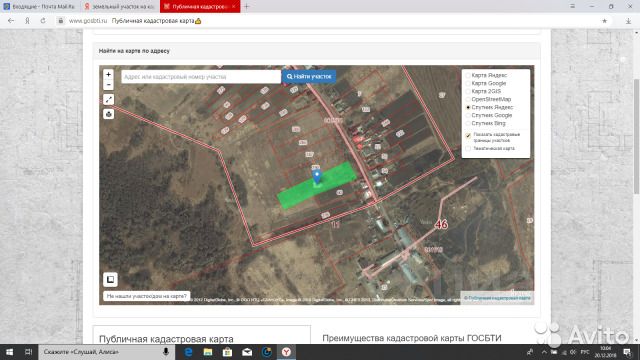Zoom in the cadastral map
Viewport: 640px width, 360px height.
pyautogui.click(x=108, y=74)
